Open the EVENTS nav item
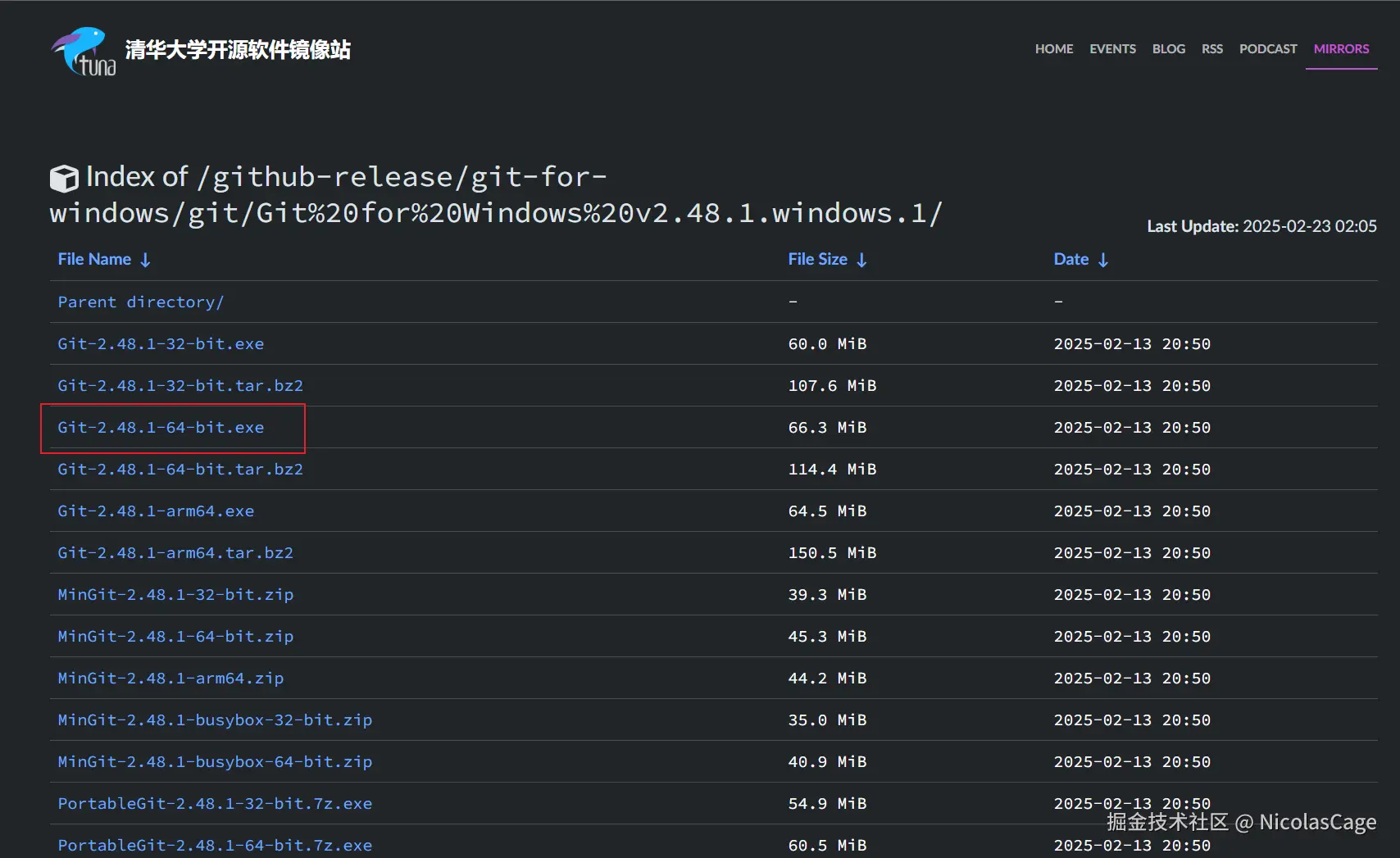1400x858 pixels. [x=1112, y=49]
